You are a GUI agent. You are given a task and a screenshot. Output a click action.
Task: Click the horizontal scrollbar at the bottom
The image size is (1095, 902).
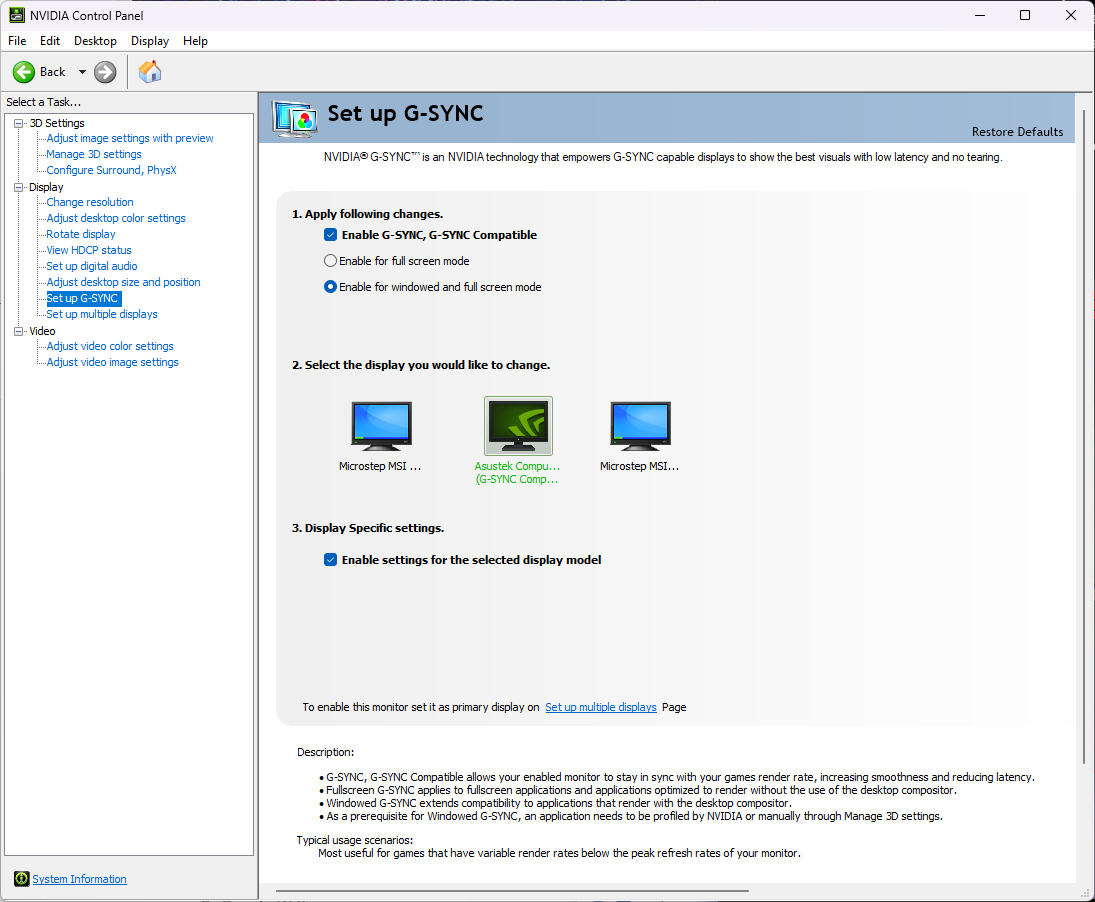point(512,891)
